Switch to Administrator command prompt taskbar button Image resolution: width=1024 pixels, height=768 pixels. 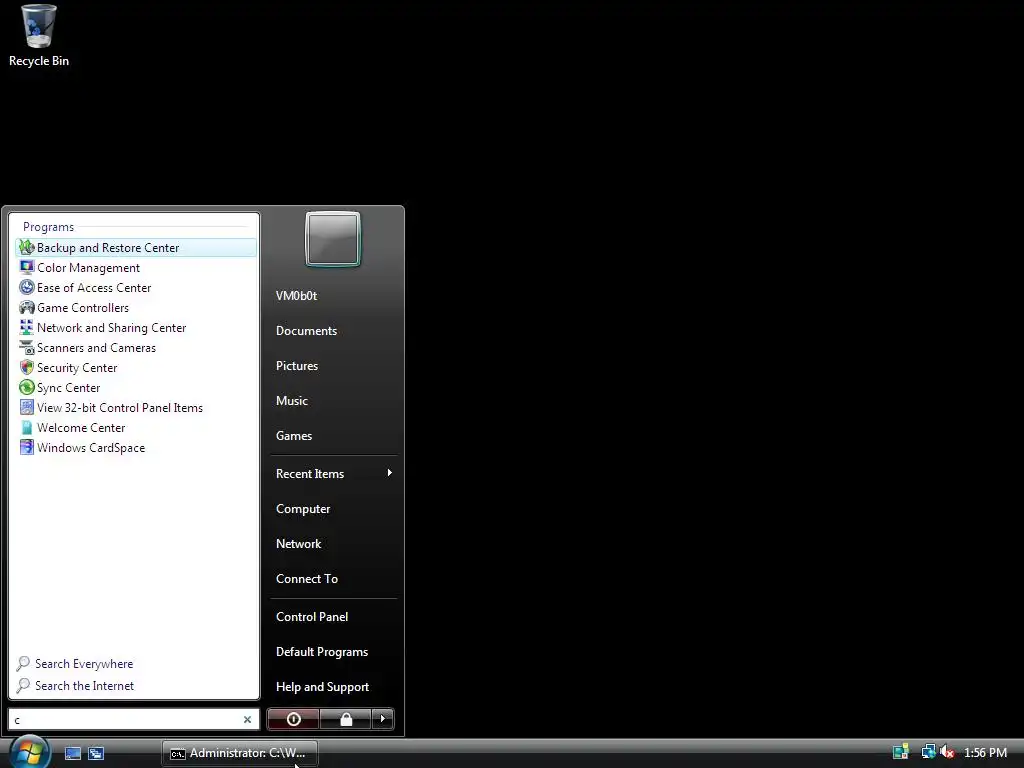coord(240,753)
